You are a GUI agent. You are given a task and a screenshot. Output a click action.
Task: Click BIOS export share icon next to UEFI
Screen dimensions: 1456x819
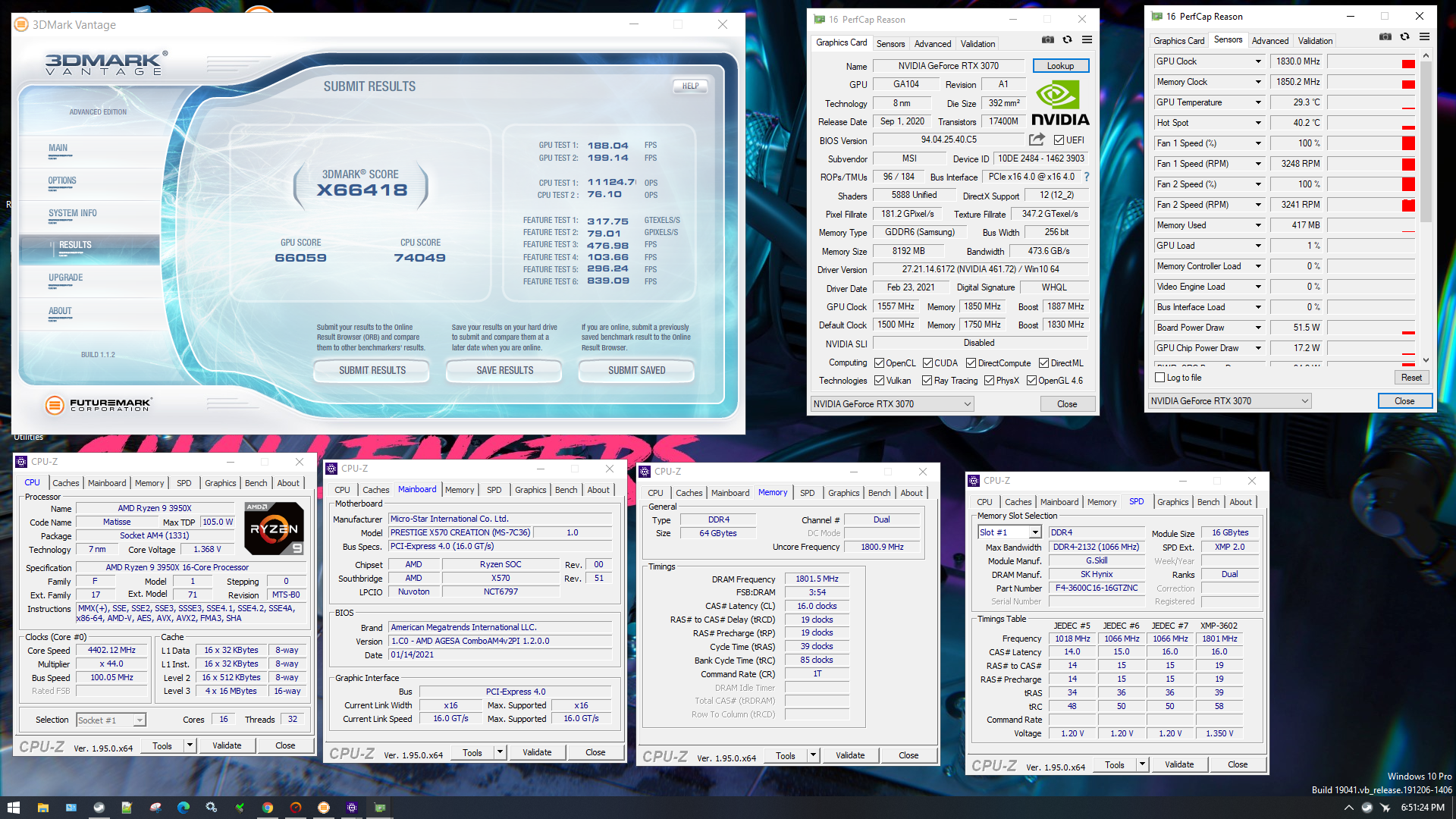click(x=1037, y=140)
